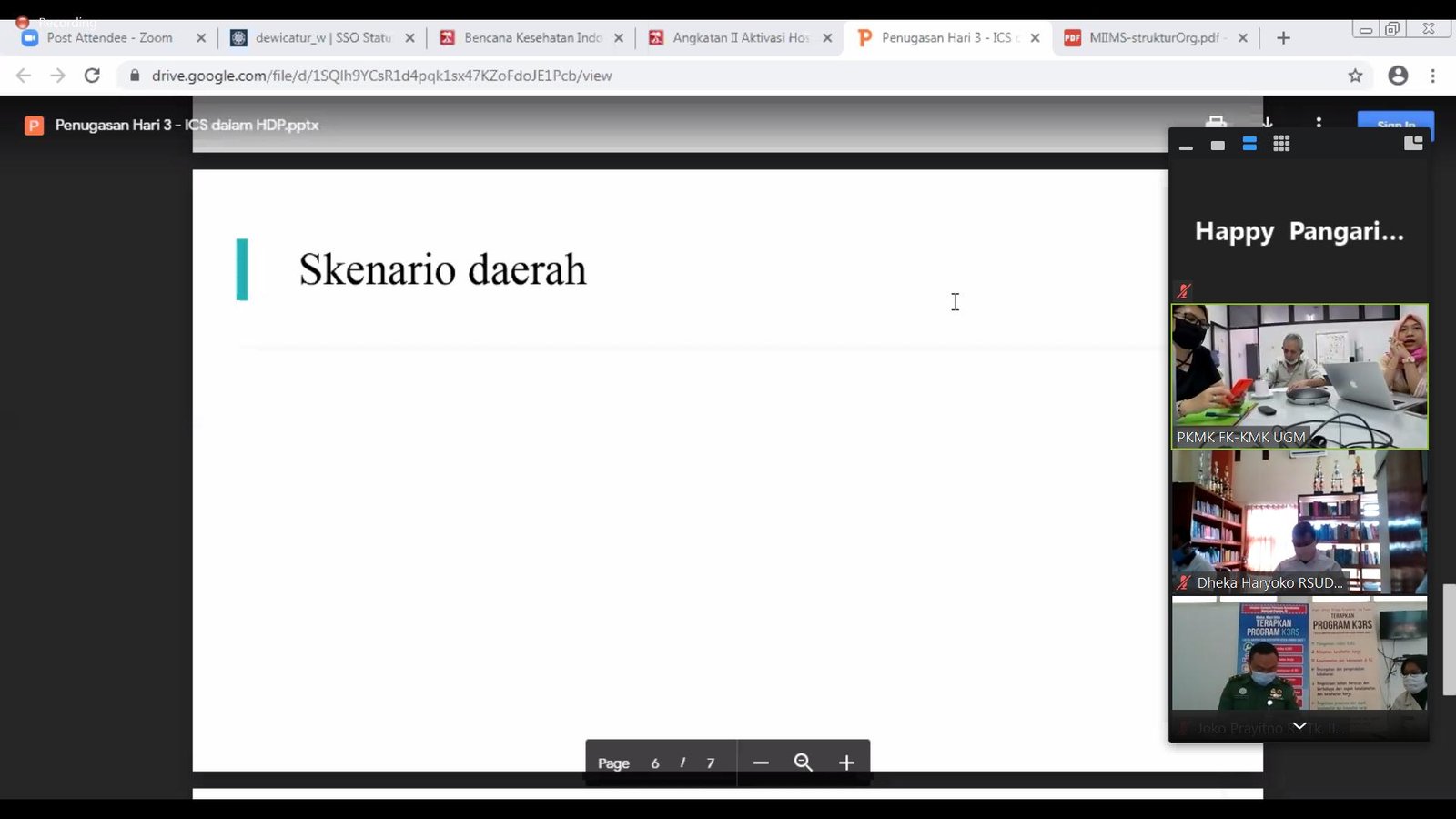
Task: Switch to Post Attendee - Zoom tab
Action: (x=109, y=38)
